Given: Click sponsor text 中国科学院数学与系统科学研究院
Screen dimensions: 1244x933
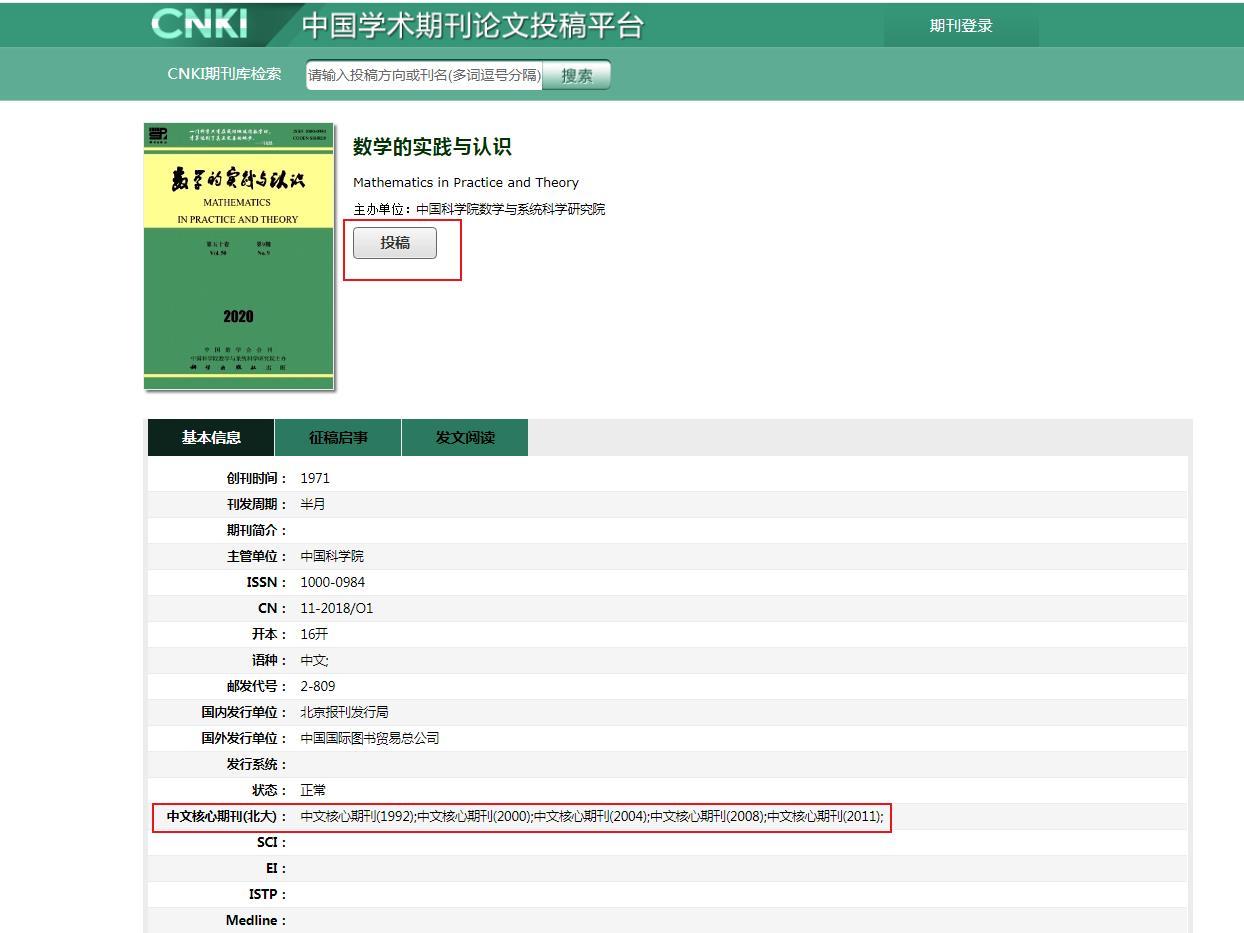Looking at the screenshot, I should coord(510,209).
